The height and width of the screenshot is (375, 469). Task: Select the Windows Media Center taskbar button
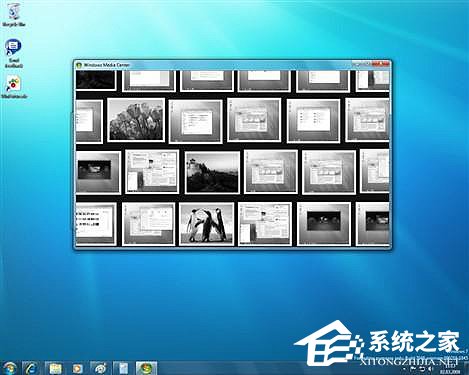click(146, 368)
